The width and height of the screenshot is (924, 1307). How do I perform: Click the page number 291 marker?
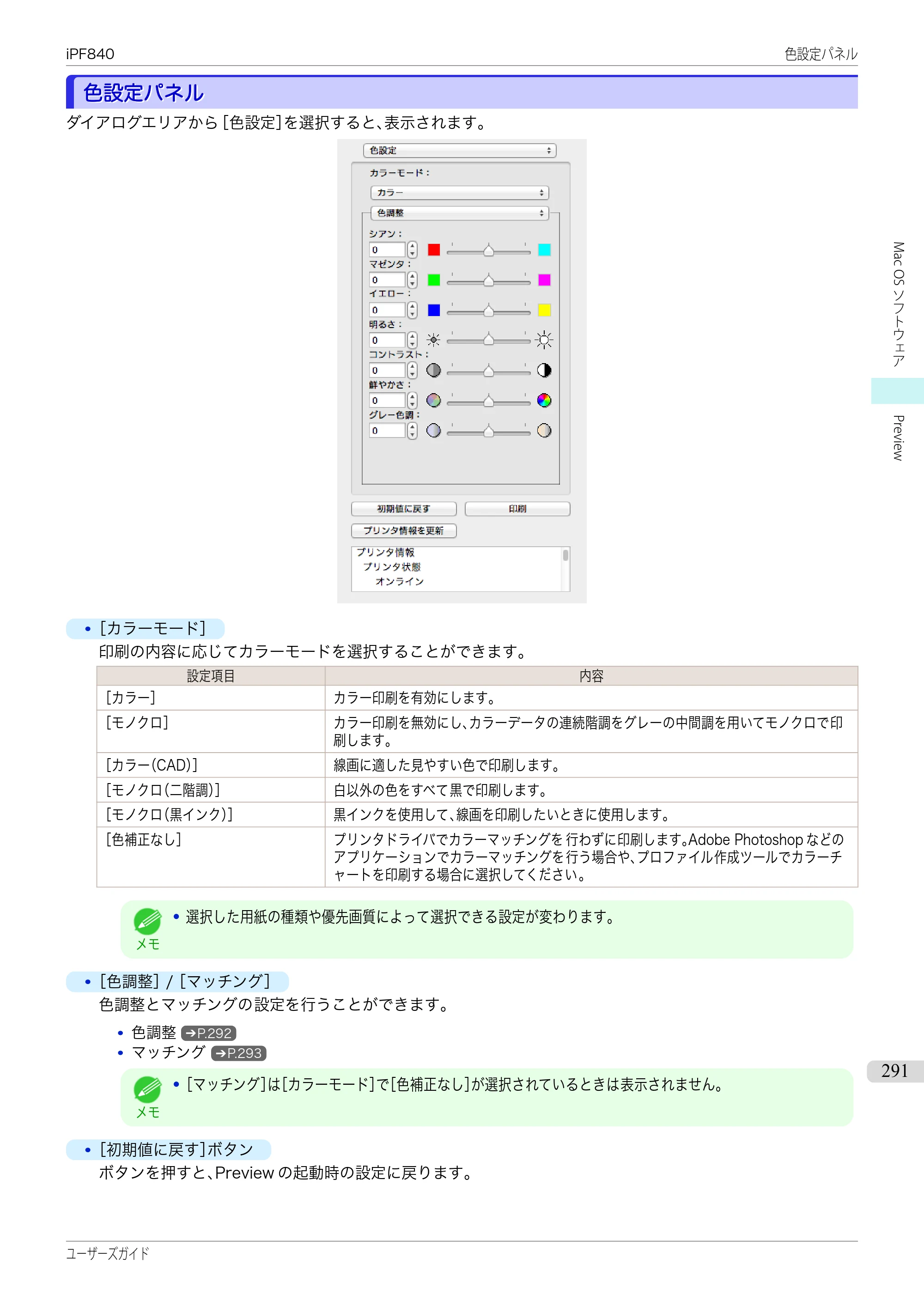coord(895,1071)
